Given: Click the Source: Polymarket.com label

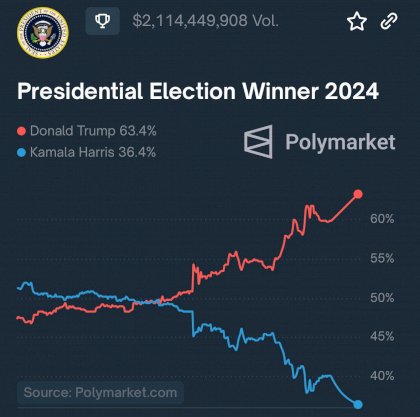Looking at the screenshot, I should [100, 392].
